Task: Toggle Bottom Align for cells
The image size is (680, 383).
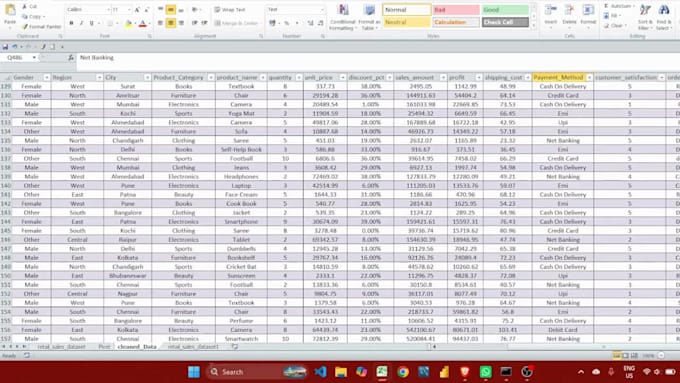Action: [x=181, y=9]
